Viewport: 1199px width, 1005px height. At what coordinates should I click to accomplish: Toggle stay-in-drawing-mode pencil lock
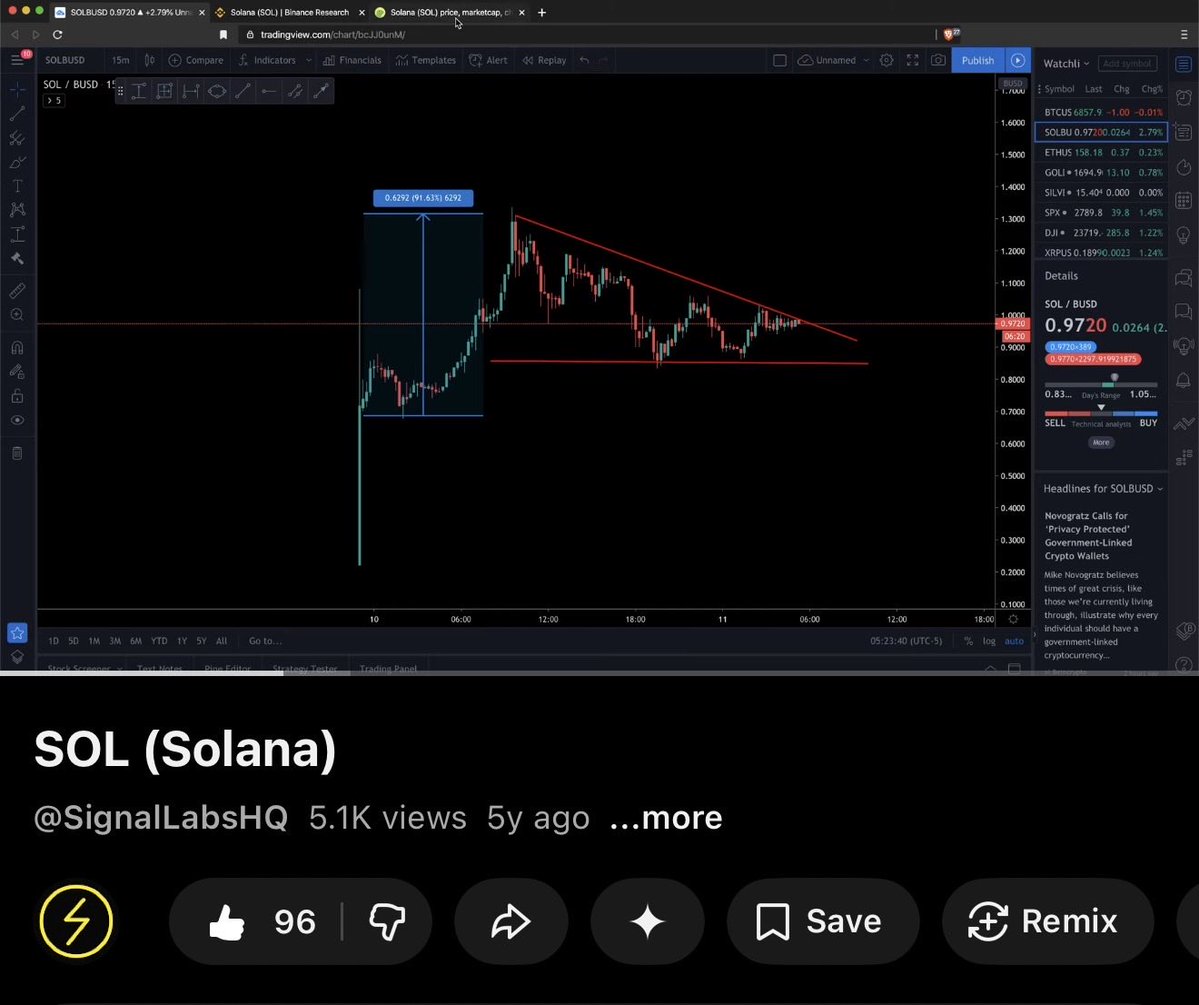(x=17, y=372)
